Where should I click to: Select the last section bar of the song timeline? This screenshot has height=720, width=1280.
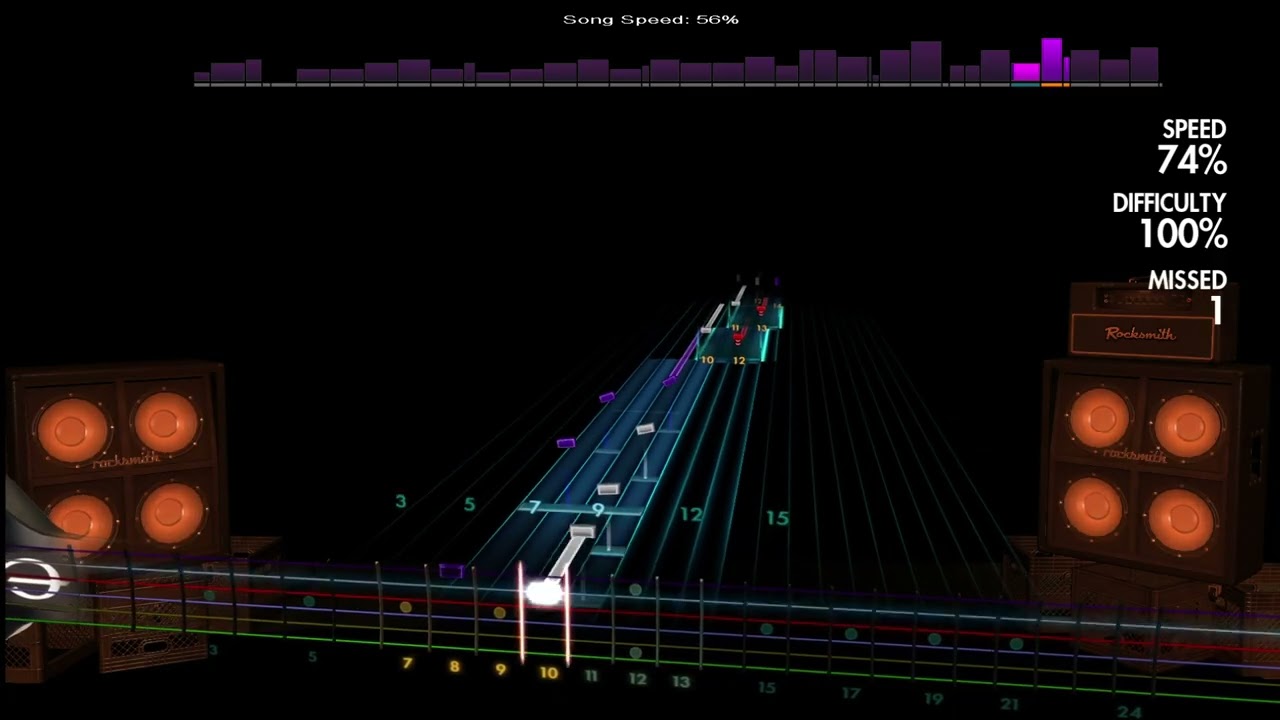(x=1144, y=65)
